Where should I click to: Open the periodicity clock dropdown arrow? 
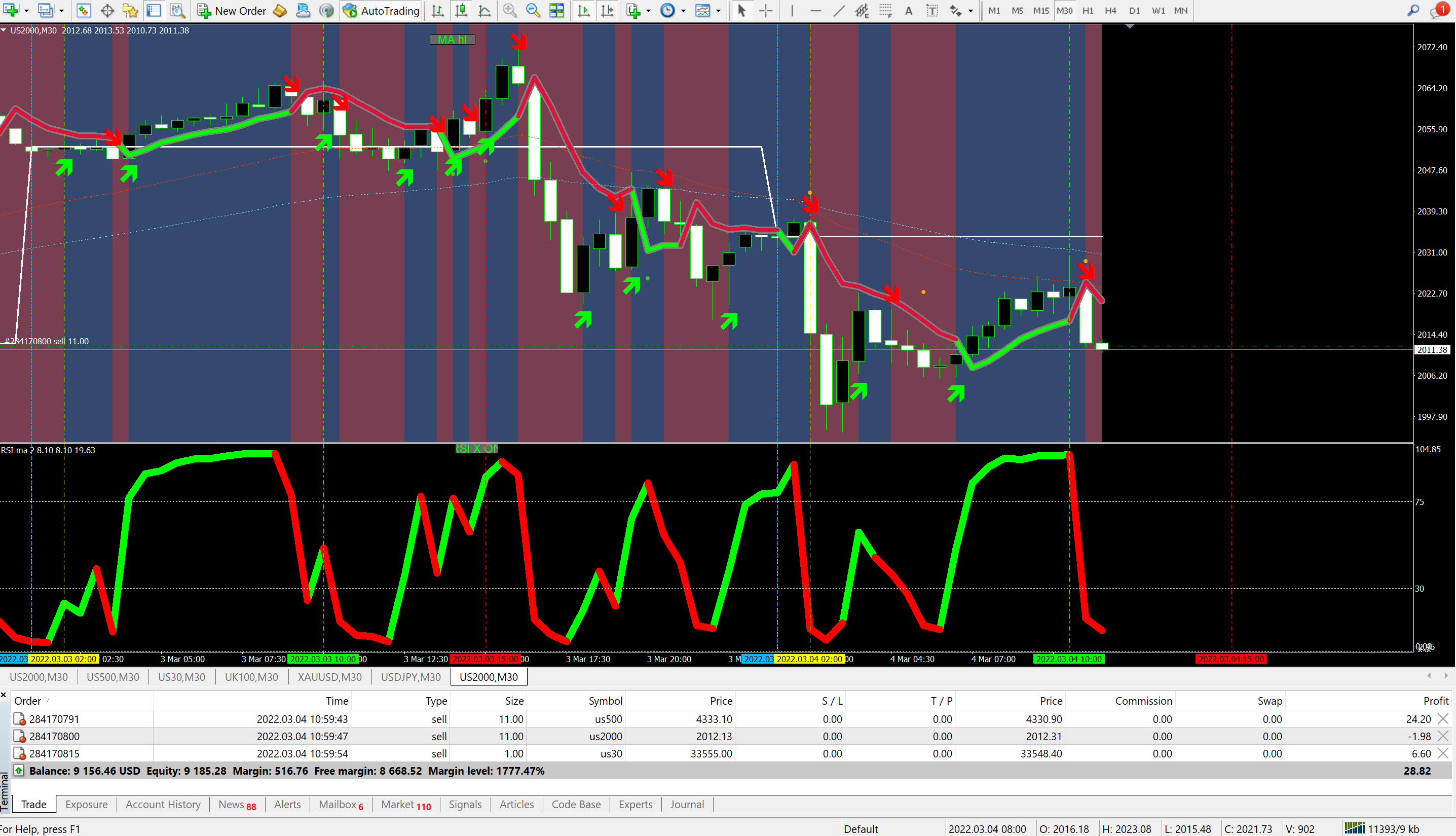click(683, 10)
